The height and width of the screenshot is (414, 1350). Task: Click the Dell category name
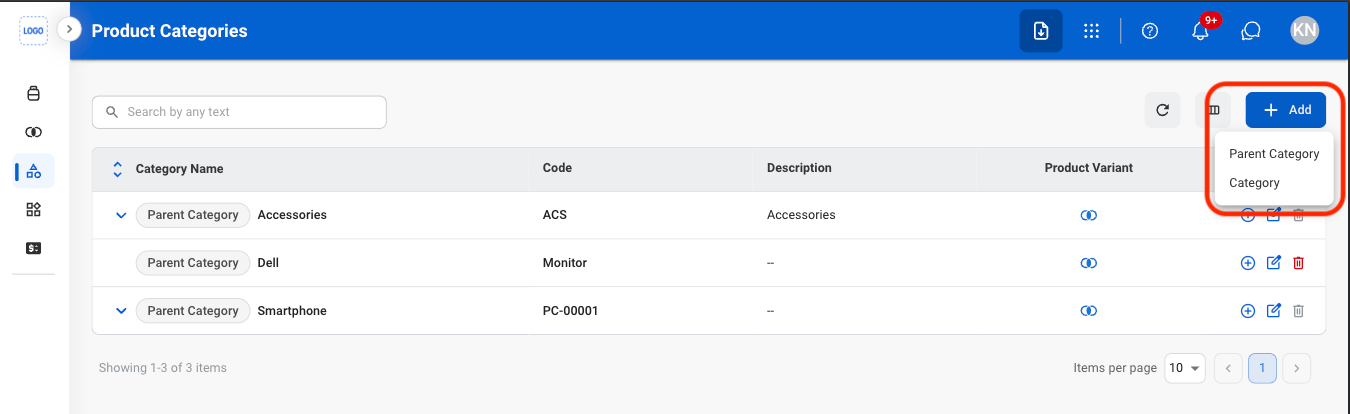[x=268, y=263]
